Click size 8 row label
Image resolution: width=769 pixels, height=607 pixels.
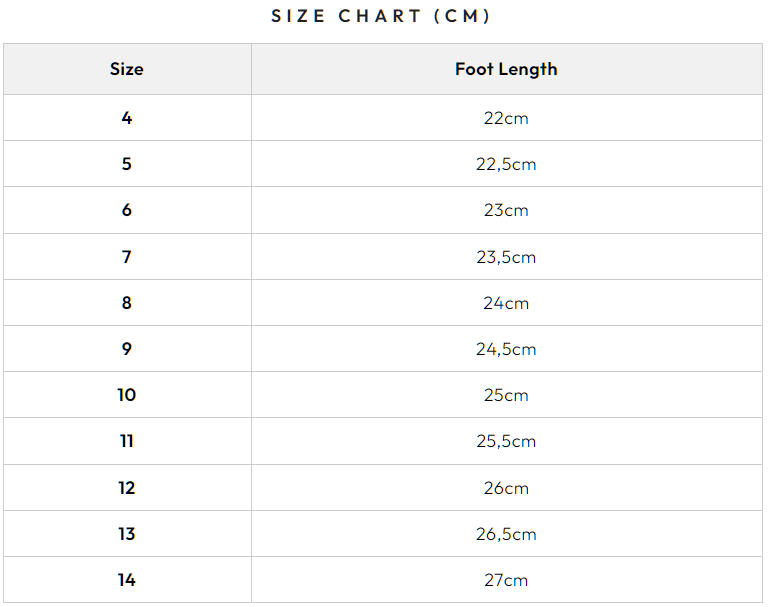click(x=127, y=303)
